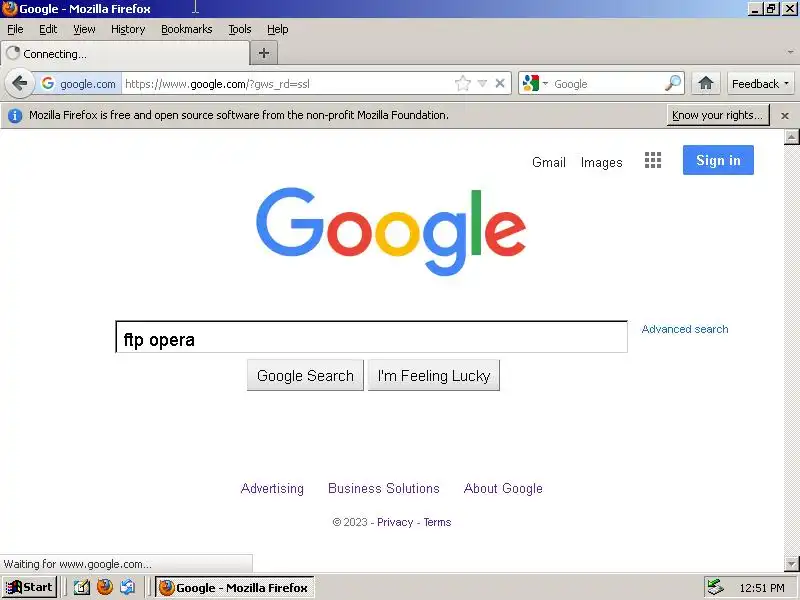
Task: Select the Connecting... tab
Action: pos(126,54)
